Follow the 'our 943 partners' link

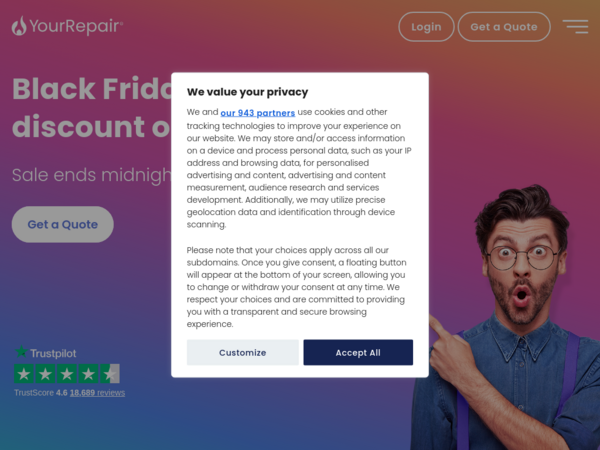pos(258,113)
